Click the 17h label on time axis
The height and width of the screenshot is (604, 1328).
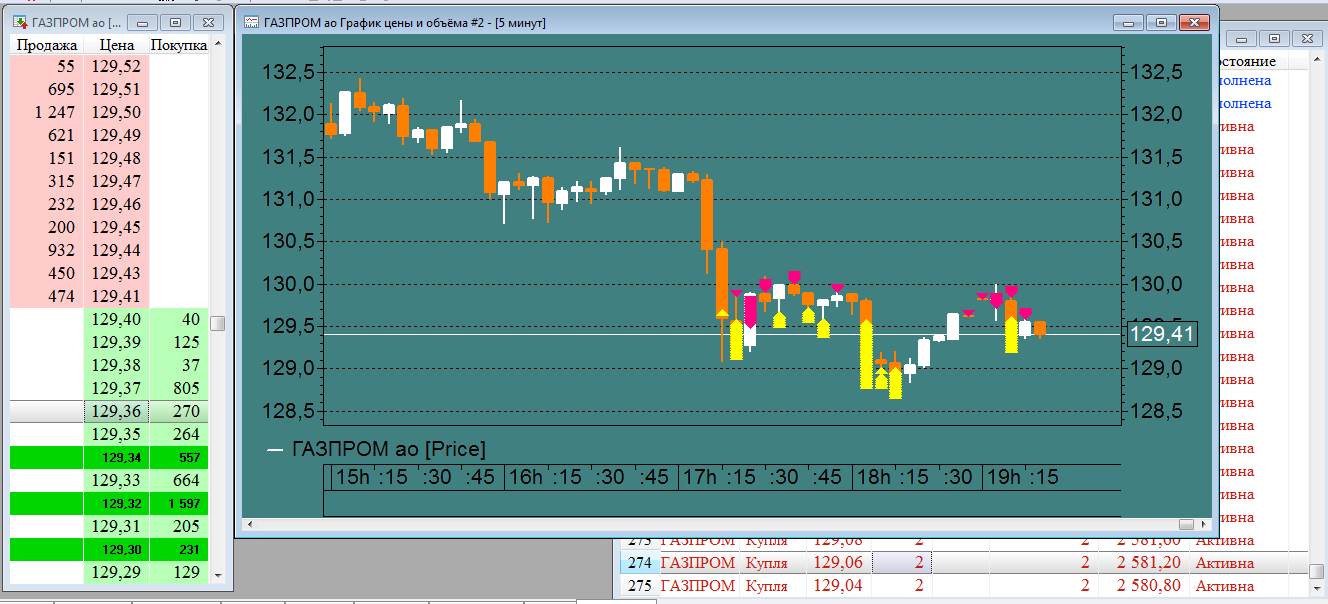[x=701, y=477]
